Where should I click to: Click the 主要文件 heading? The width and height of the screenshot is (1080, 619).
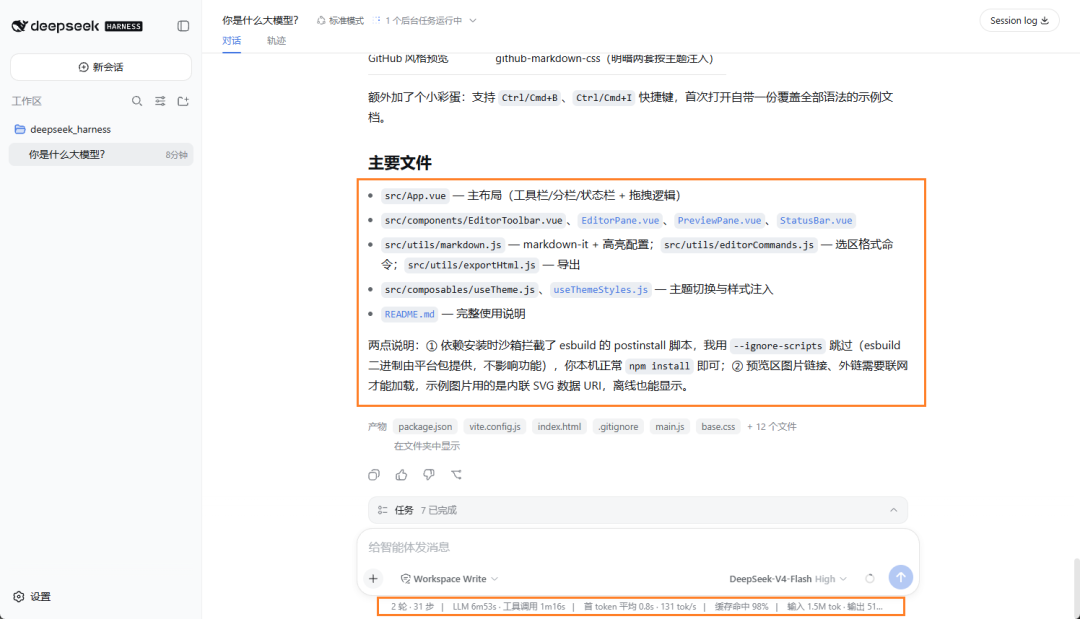tap(399, 162)
